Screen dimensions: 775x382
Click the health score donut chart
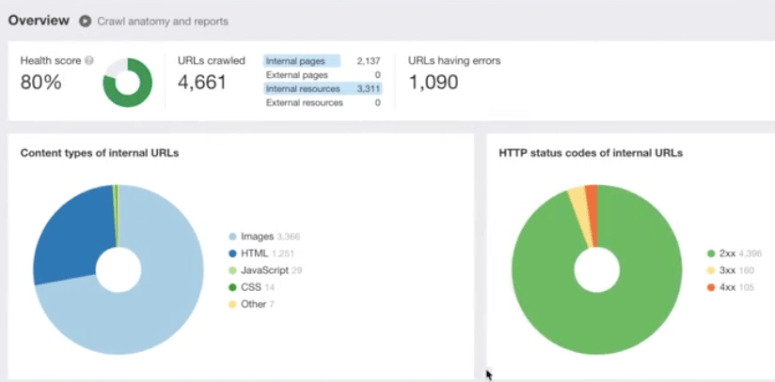tap(128, 83)
